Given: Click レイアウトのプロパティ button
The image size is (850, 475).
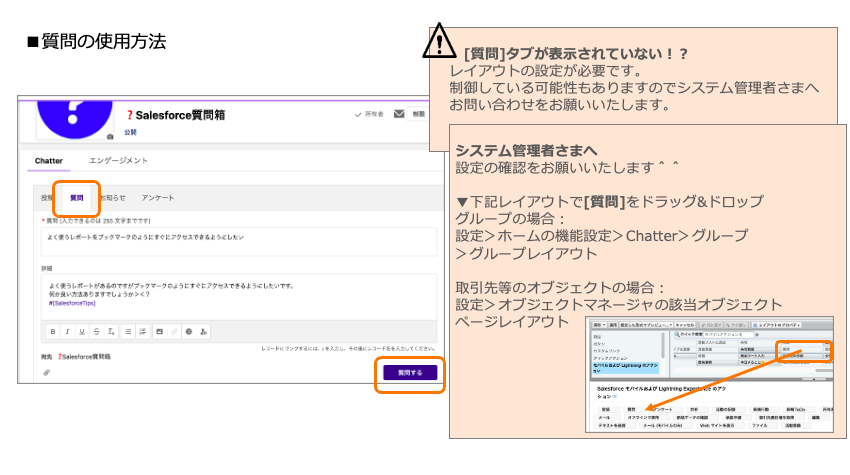Looking at the screenshot, I should (776, 325).
